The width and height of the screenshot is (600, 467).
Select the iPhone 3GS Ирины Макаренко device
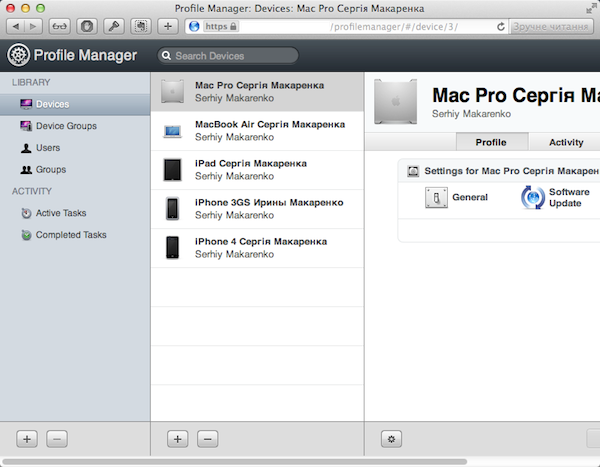[267, 208]
